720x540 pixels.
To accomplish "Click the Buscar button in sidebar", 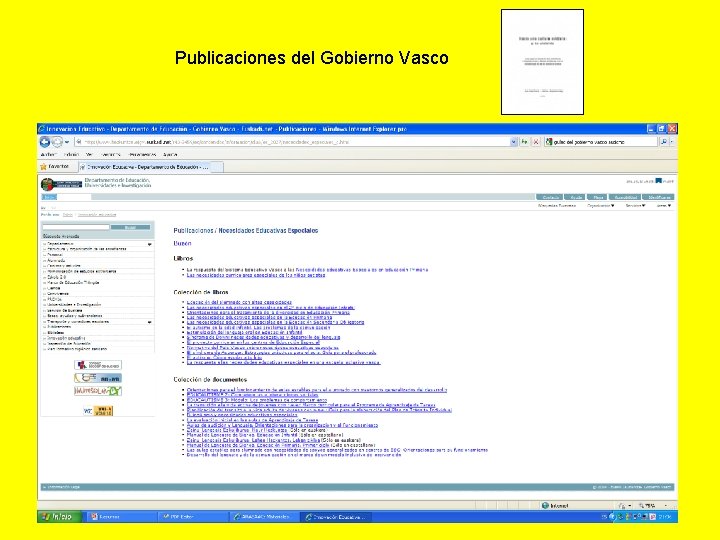I will pos(130,227).
